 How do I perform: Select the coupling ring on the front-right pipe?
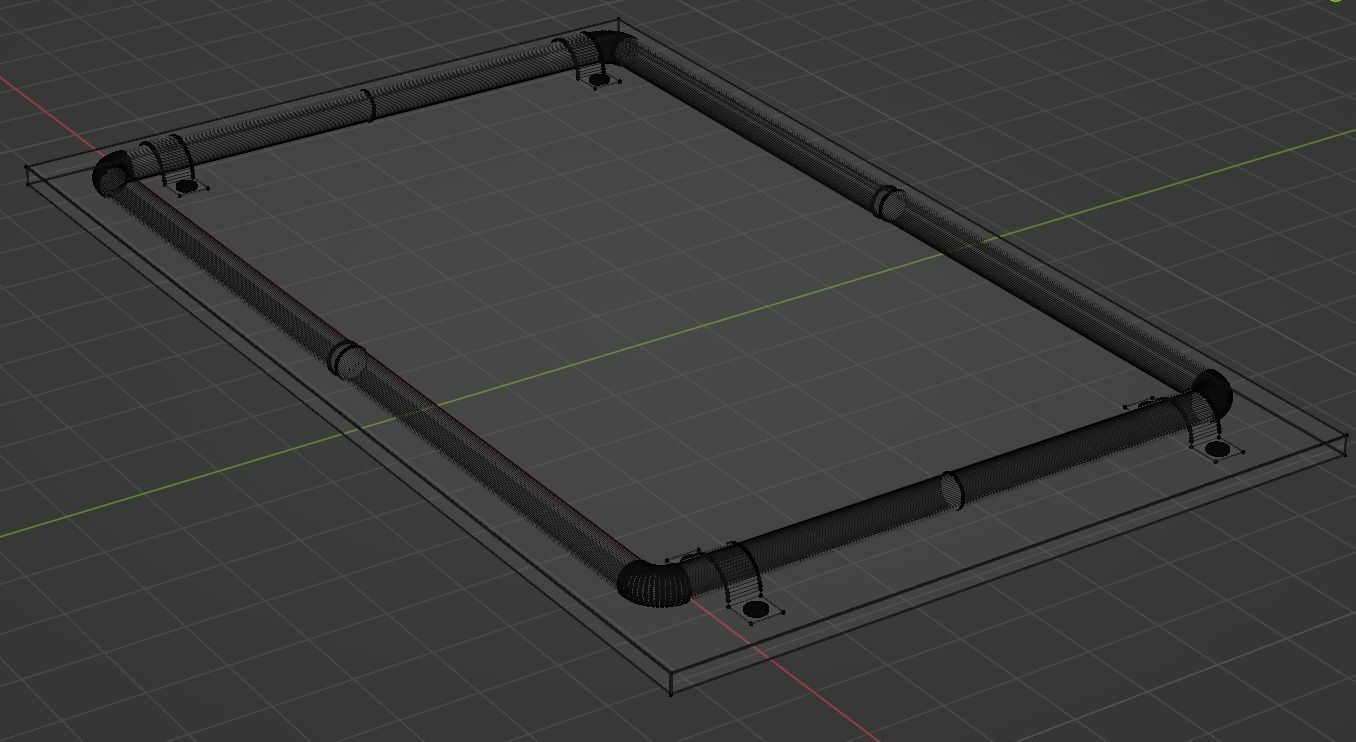[x=951, y=490]
